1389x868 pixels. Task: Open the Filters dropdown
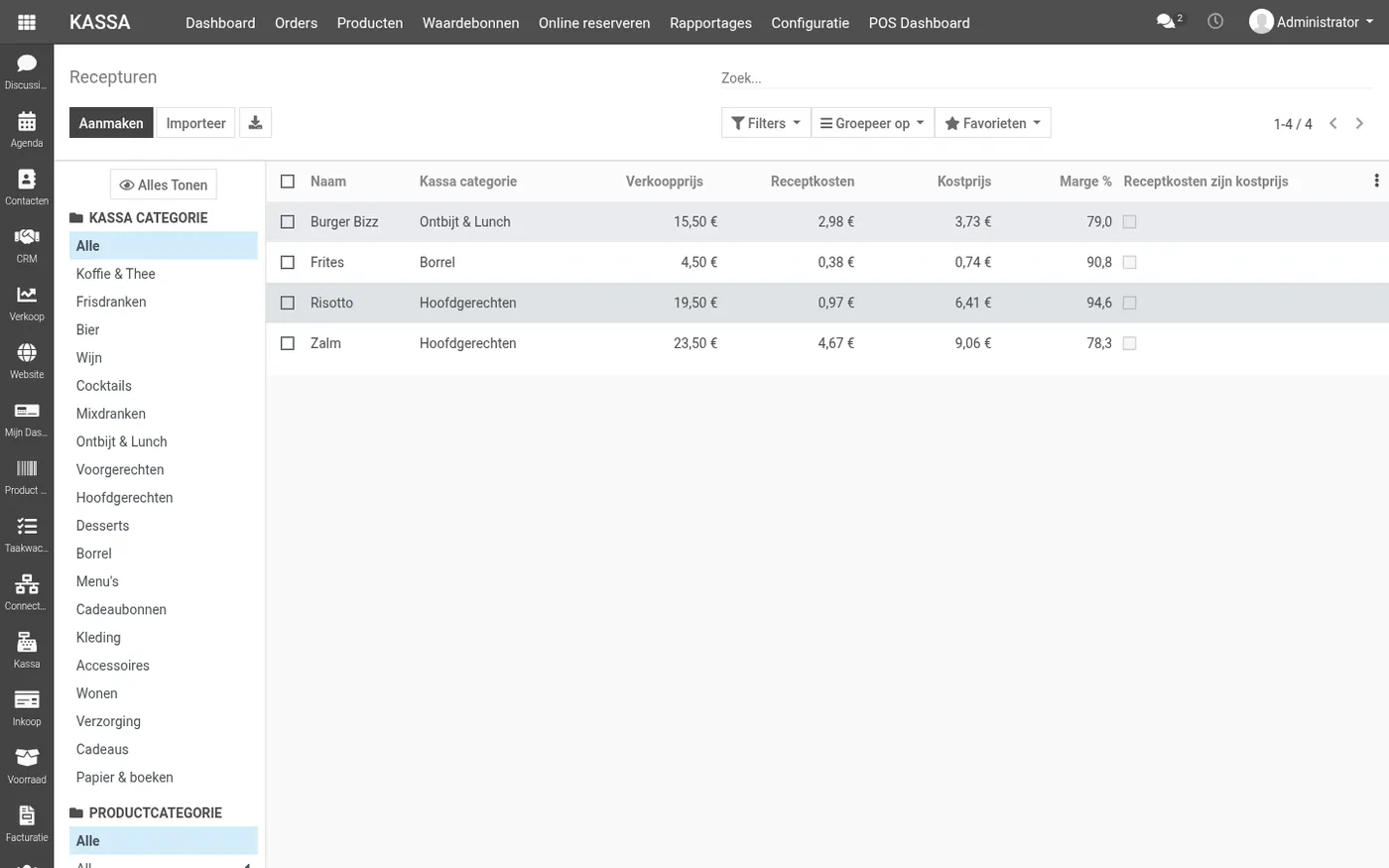[x=766, y=123]
